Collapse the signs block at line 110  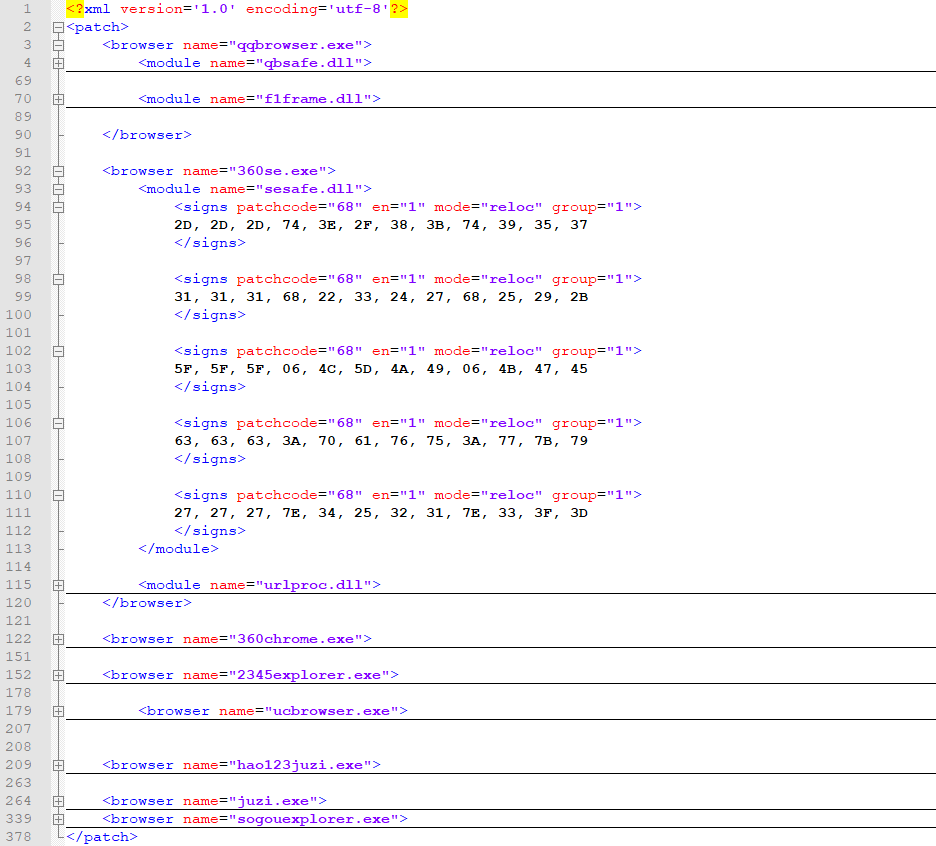pos(58,495)
